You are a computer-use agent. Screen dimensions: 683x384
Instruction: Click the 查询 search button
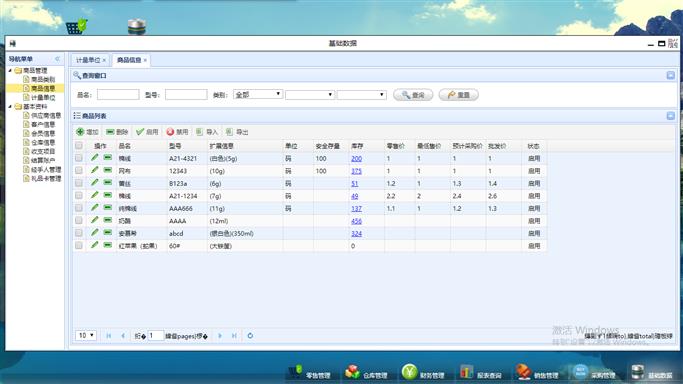click(413, 95)
